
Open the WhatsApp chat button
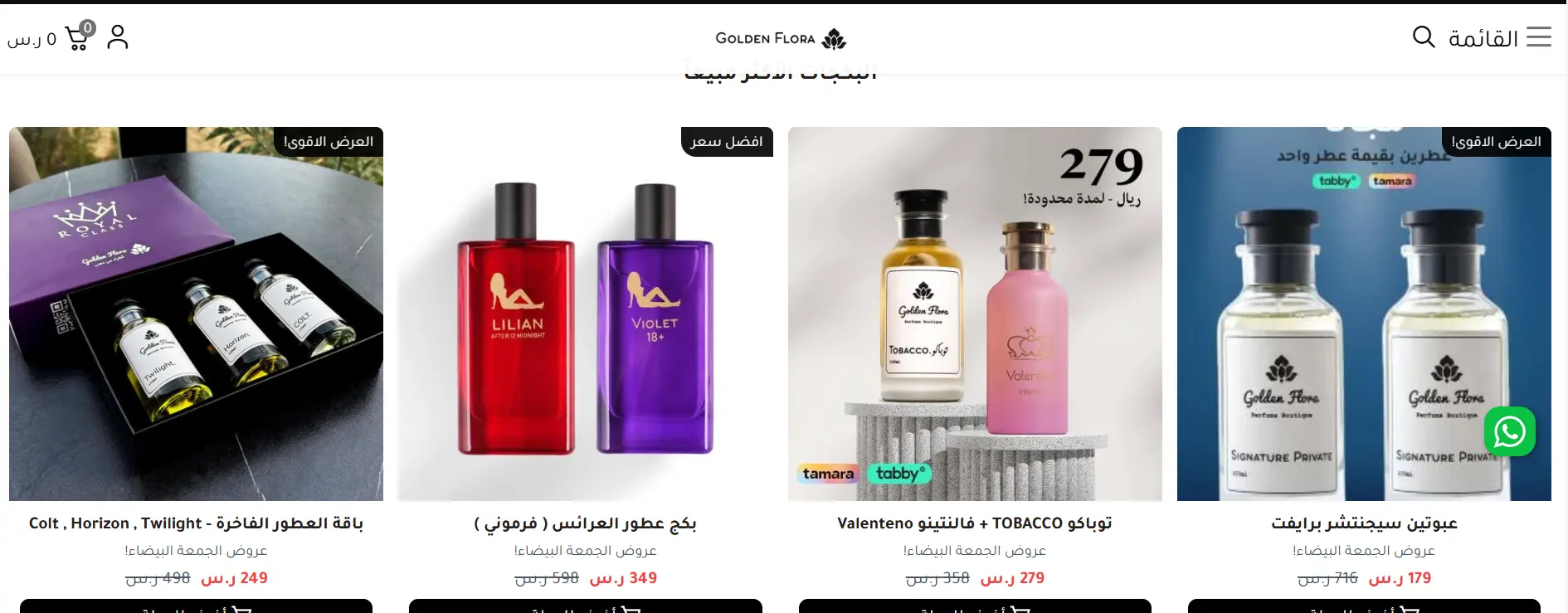tap(1509, 431)
